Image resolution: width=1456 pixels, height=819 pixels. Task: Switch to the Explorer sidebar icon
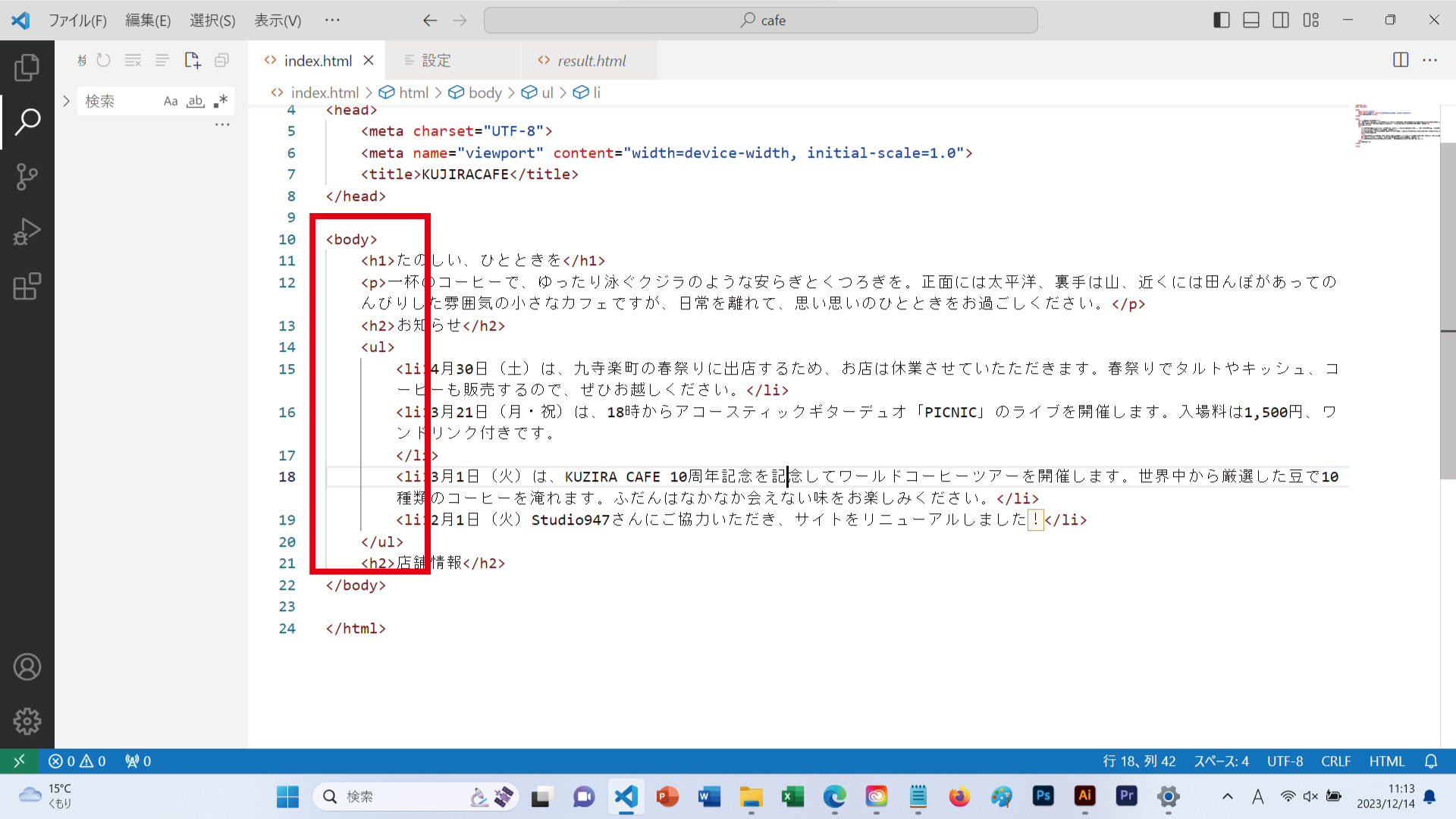click(27, 67)
